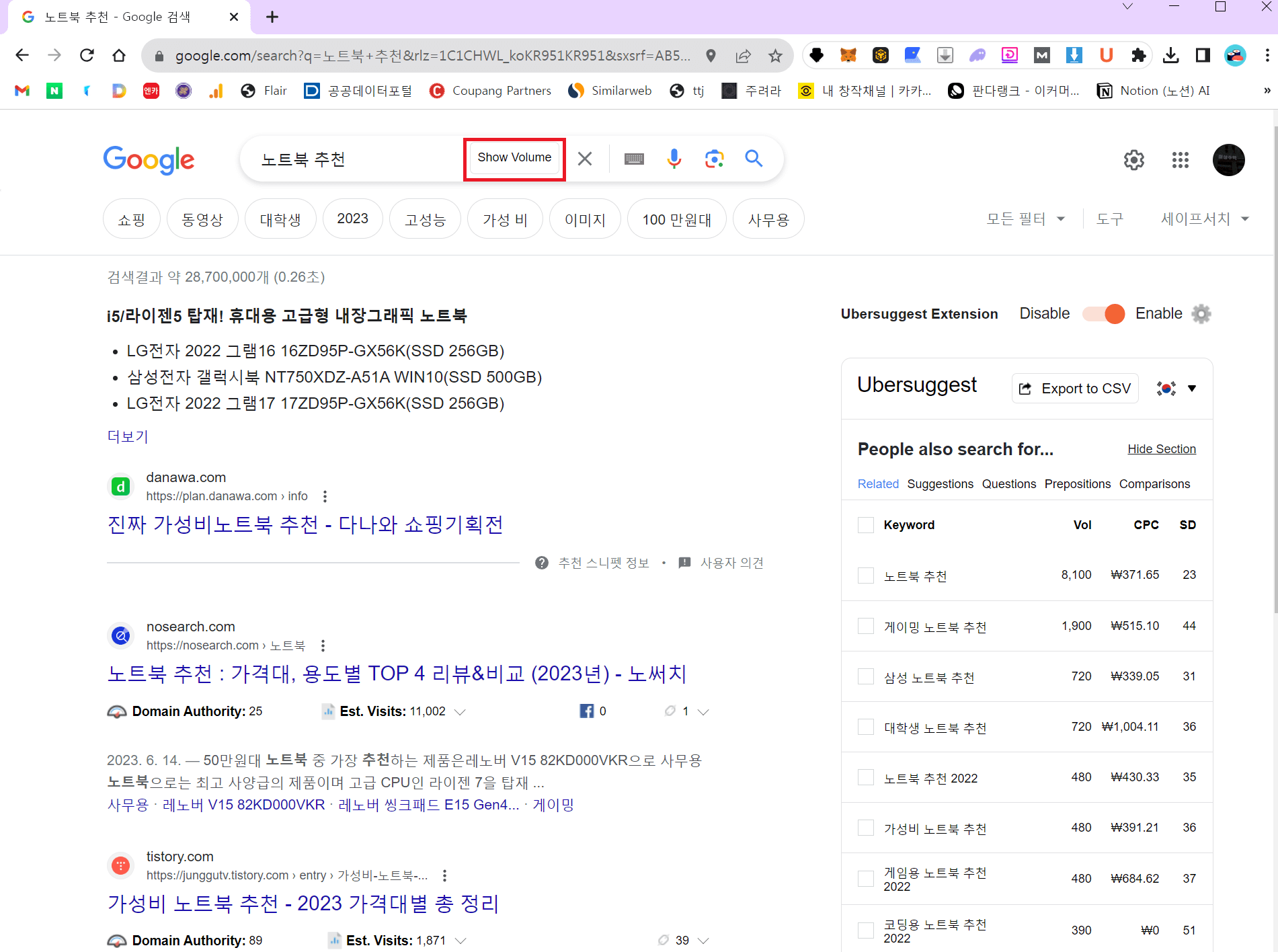Check the 게이밍 노트북 추천 row

[x=866, y=626]
